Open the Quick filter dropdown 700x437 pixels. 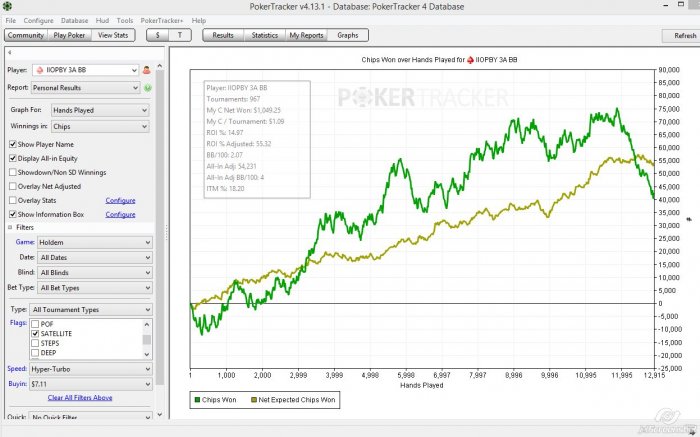pyautogui.click(x=91, y=416)
